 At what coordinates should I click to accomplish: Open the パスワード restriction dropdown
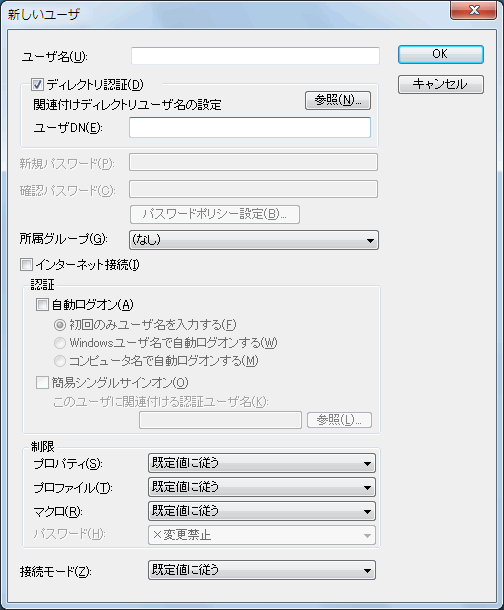[x=262, y=535]
